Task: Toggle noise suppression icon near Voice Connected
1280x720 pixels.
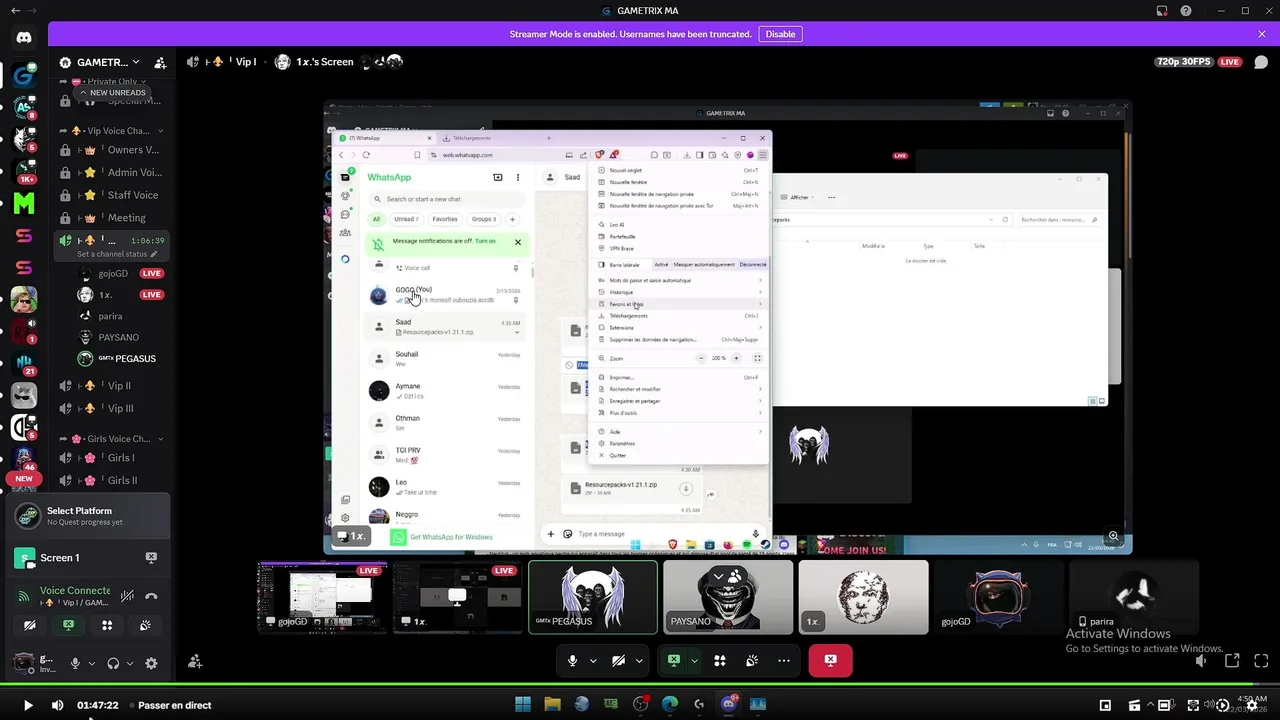Action: pos(127,596)
